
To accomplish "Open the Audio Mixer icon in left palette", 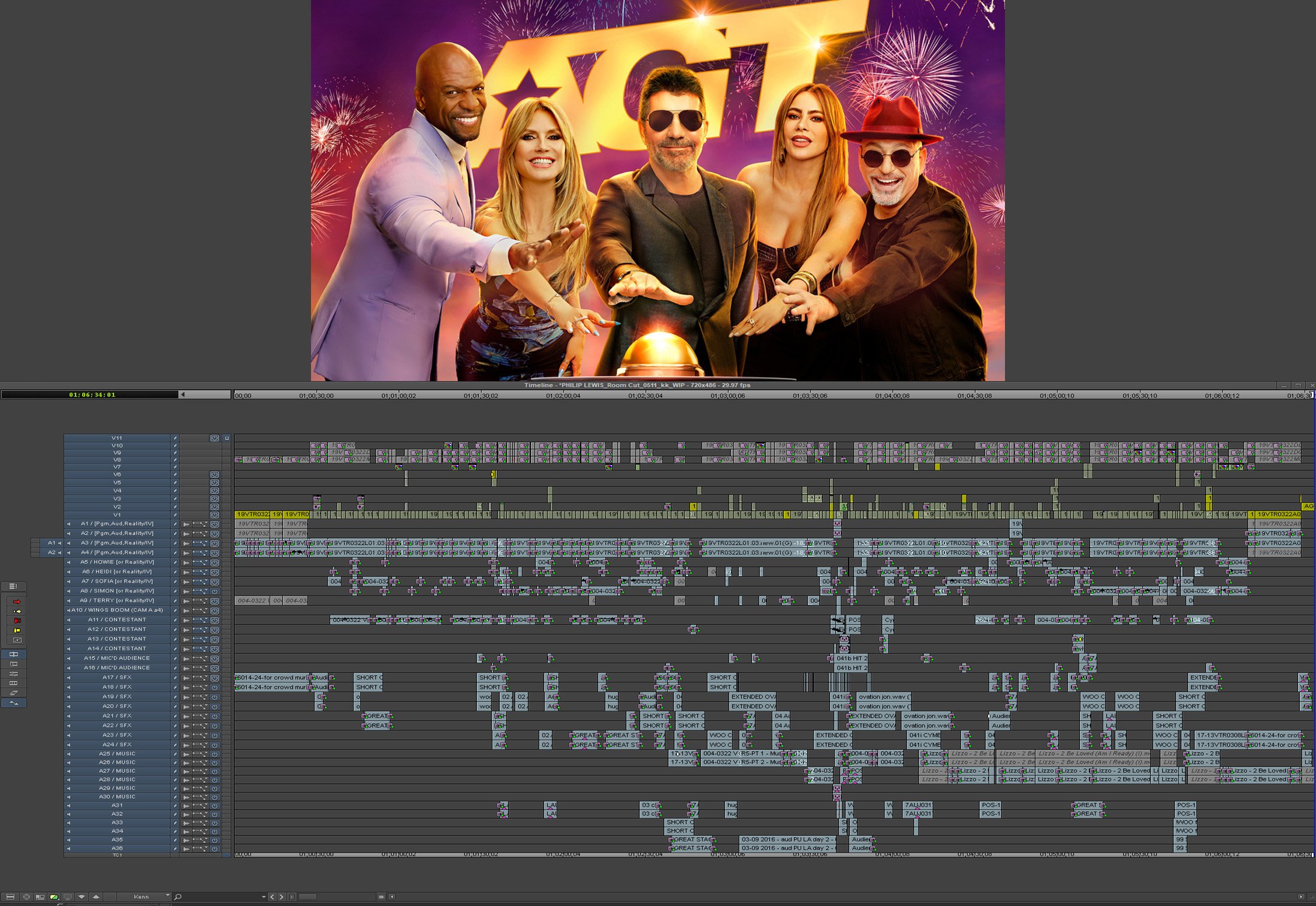I will click(14, 674).
